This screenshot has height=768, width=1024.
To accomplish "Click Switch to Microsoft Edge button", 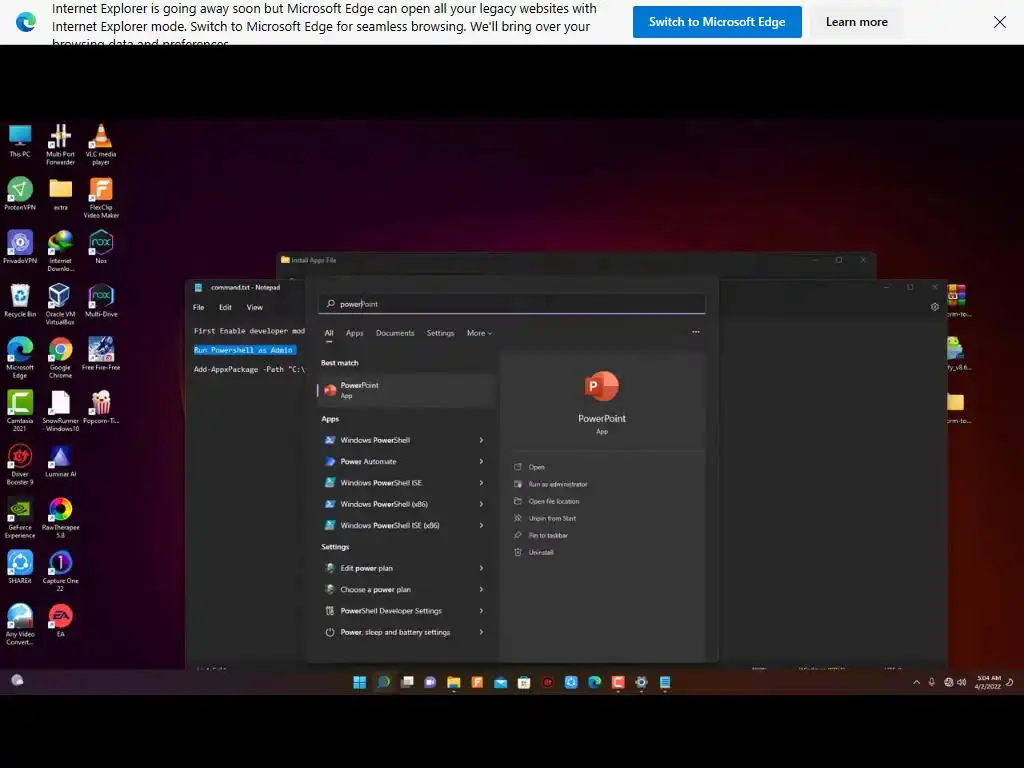I will point(716,22).
